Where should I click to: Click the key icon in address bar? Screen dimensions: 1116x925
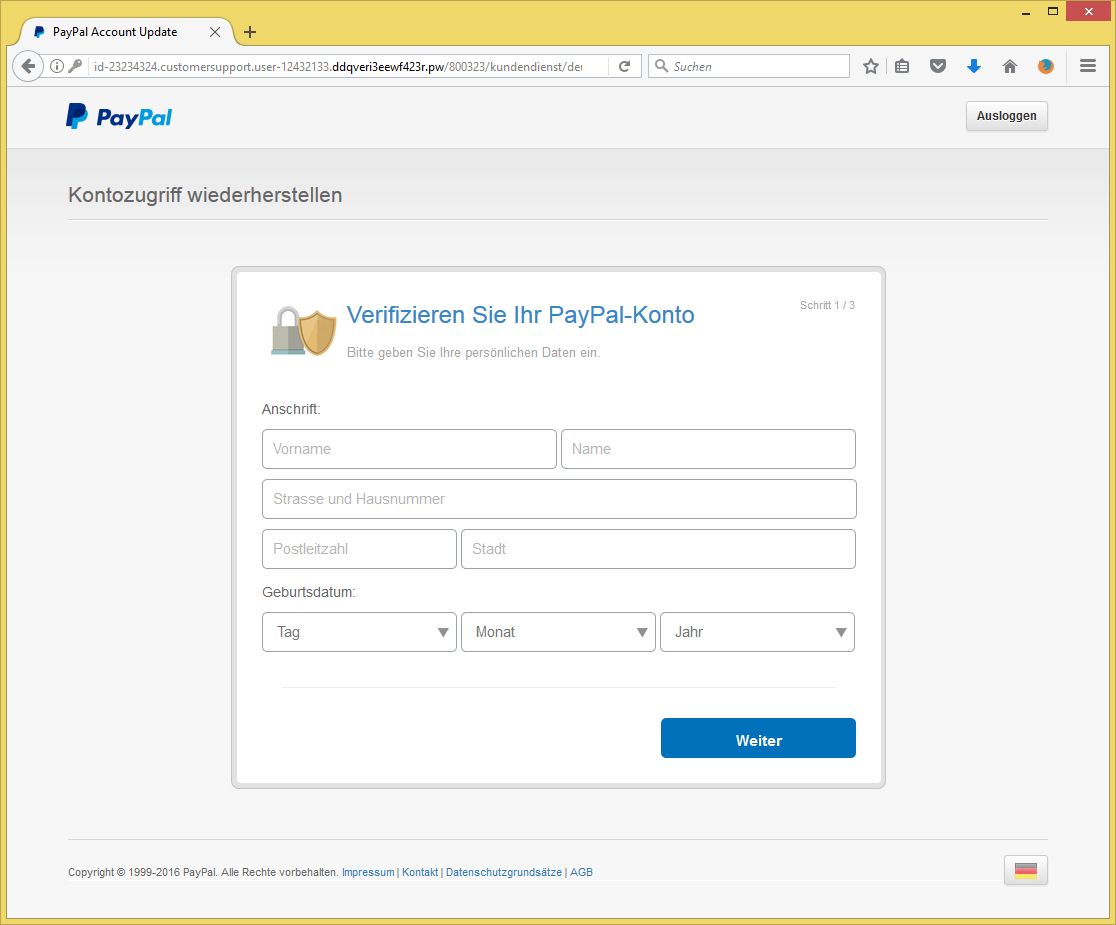click(75, 66)
